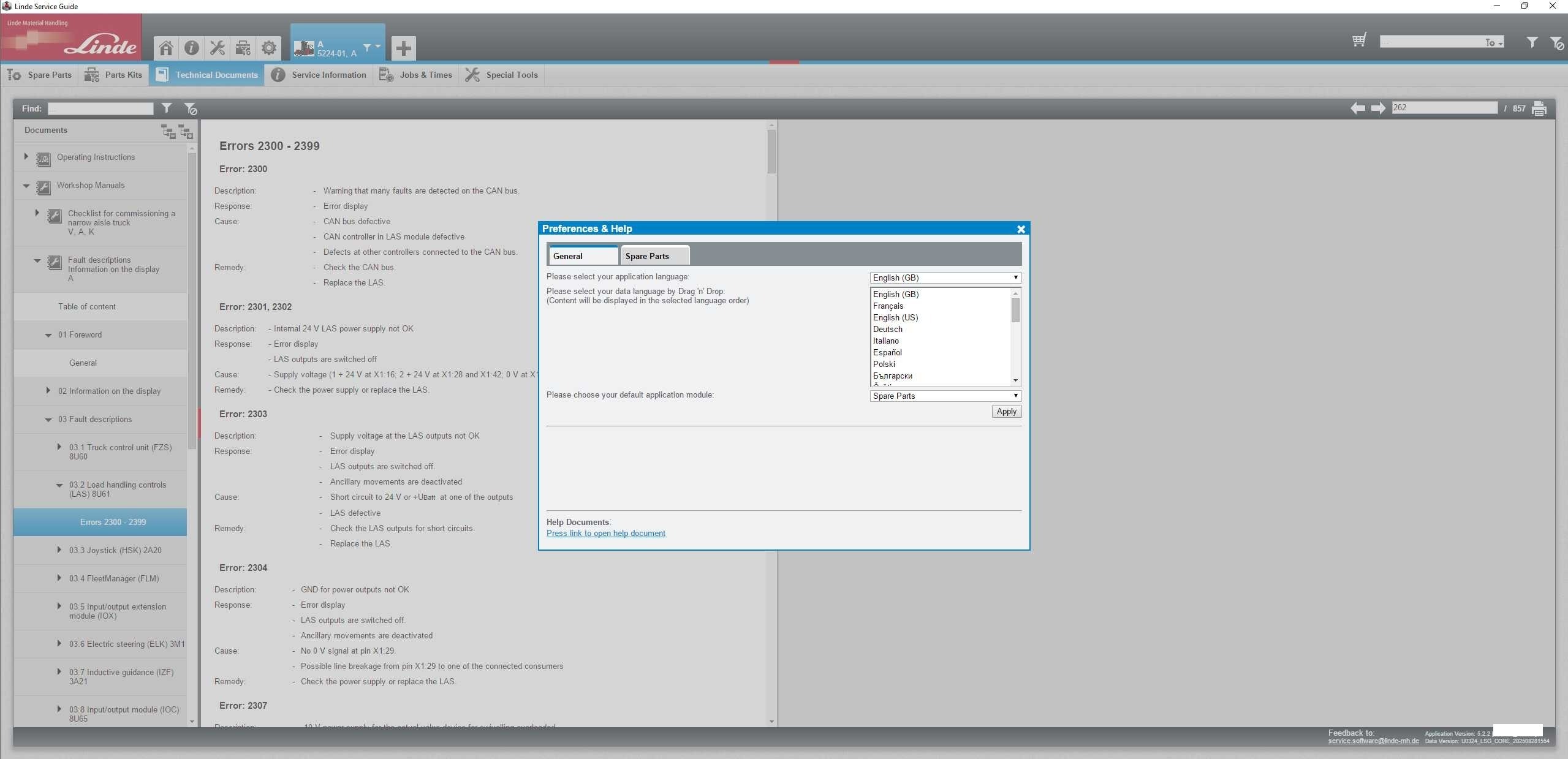Click the page number field showing 262
The image size is (1568, 759).
point(1444,108)
